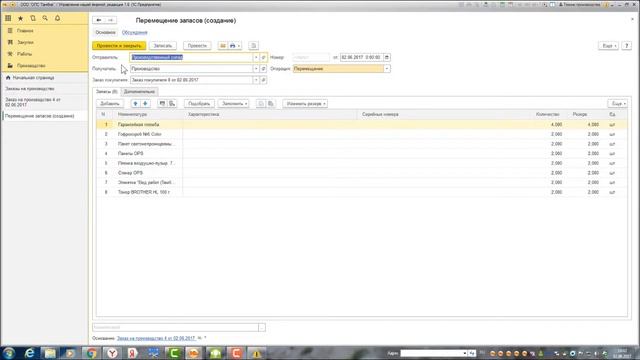The height and width of the screenshot is (360, 640).
Task: Focus the Отправитель input field
Action: coord(191,58)
